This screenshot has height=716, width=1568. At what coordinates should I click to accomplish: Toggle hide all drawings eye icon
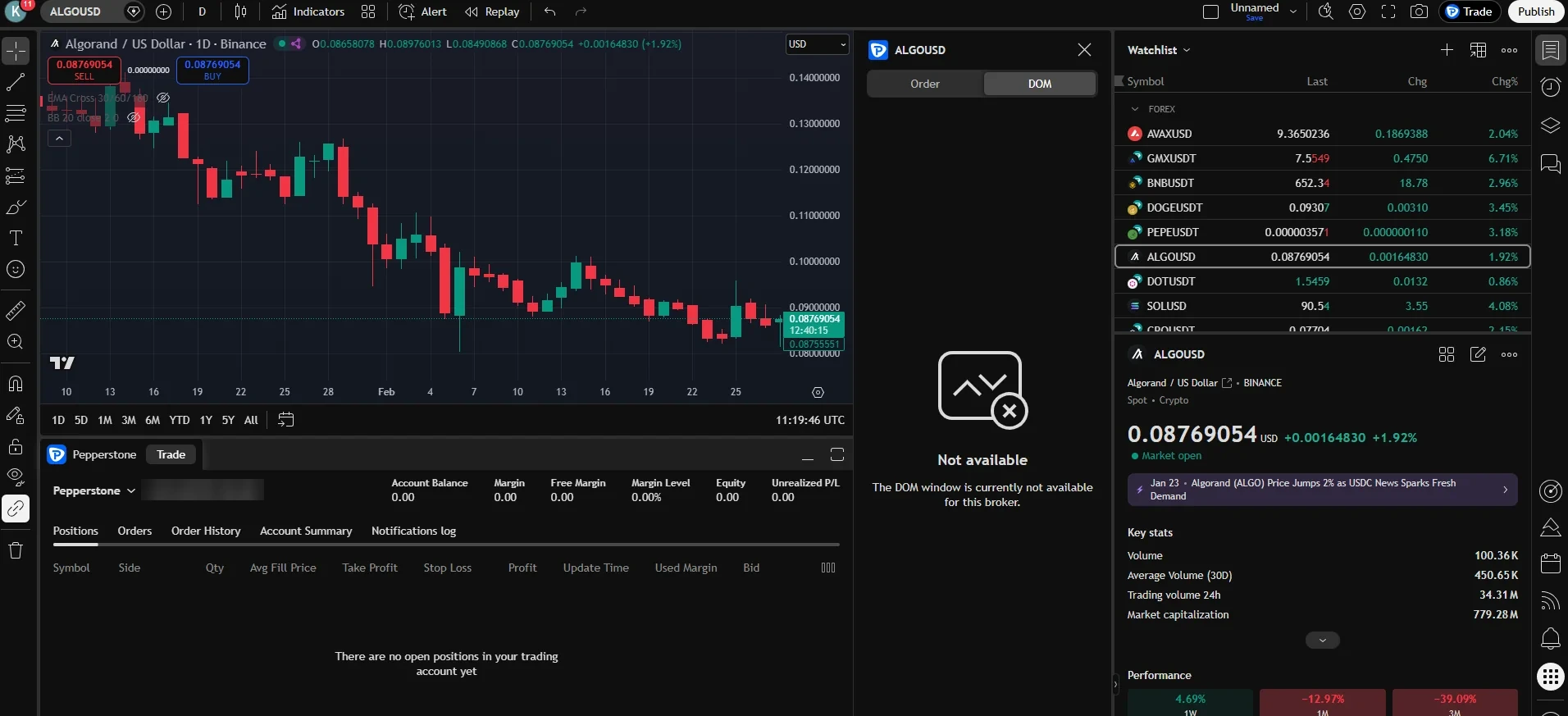[16, 477]
